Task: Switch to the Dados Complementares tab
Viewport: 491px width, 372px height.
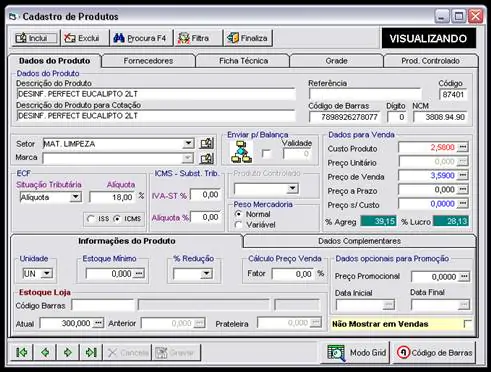Action: click(359, 241)
